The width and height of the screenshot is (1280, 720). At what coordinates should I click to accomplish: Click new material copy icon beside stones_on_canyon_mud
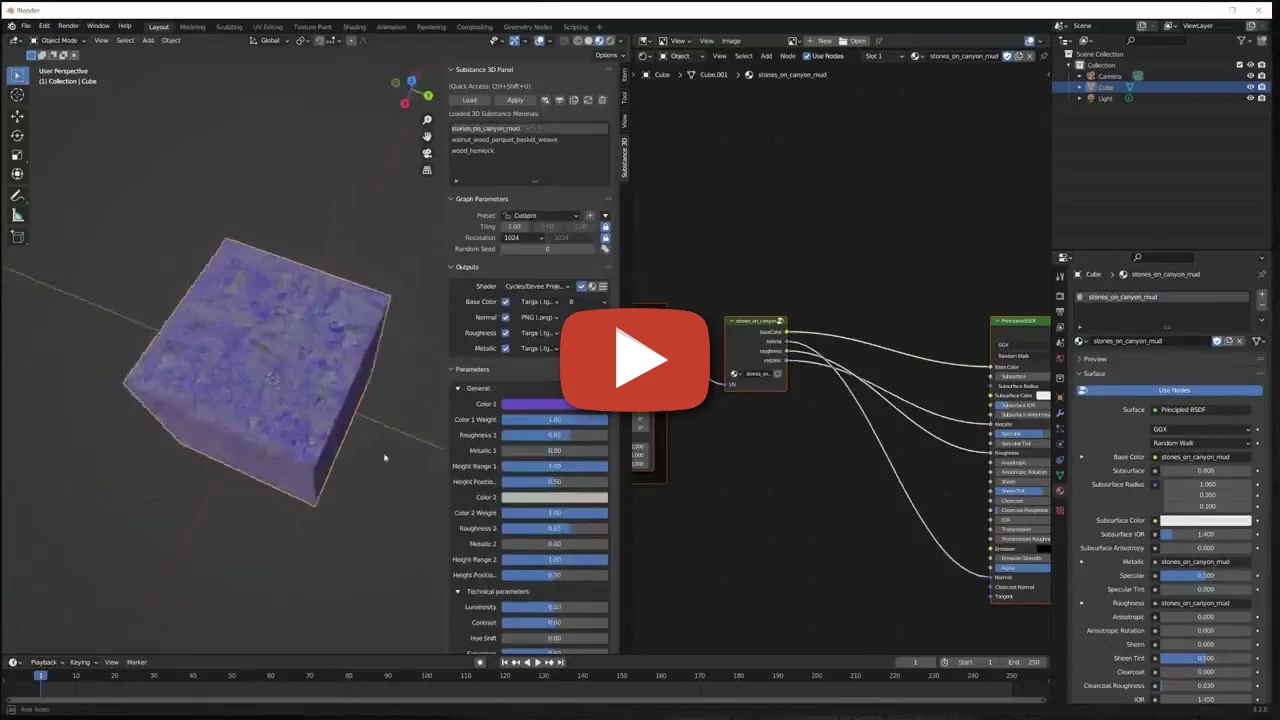(x=1229, y=341)
